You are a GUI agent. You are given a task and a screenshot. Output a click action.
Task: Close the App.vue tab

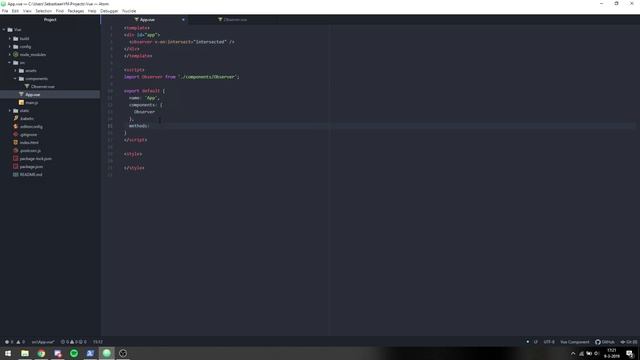tap(183, 20)
